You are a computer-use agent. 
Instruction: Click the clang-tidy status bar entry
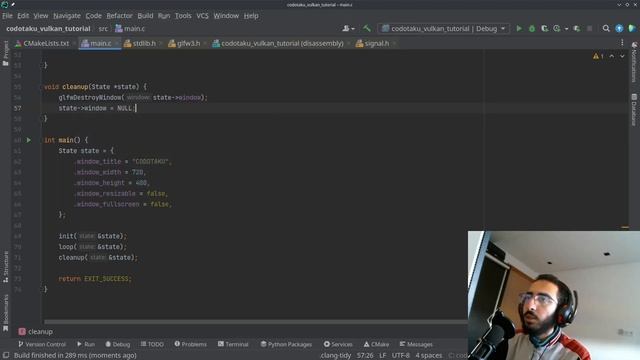(x=336, y=356)
